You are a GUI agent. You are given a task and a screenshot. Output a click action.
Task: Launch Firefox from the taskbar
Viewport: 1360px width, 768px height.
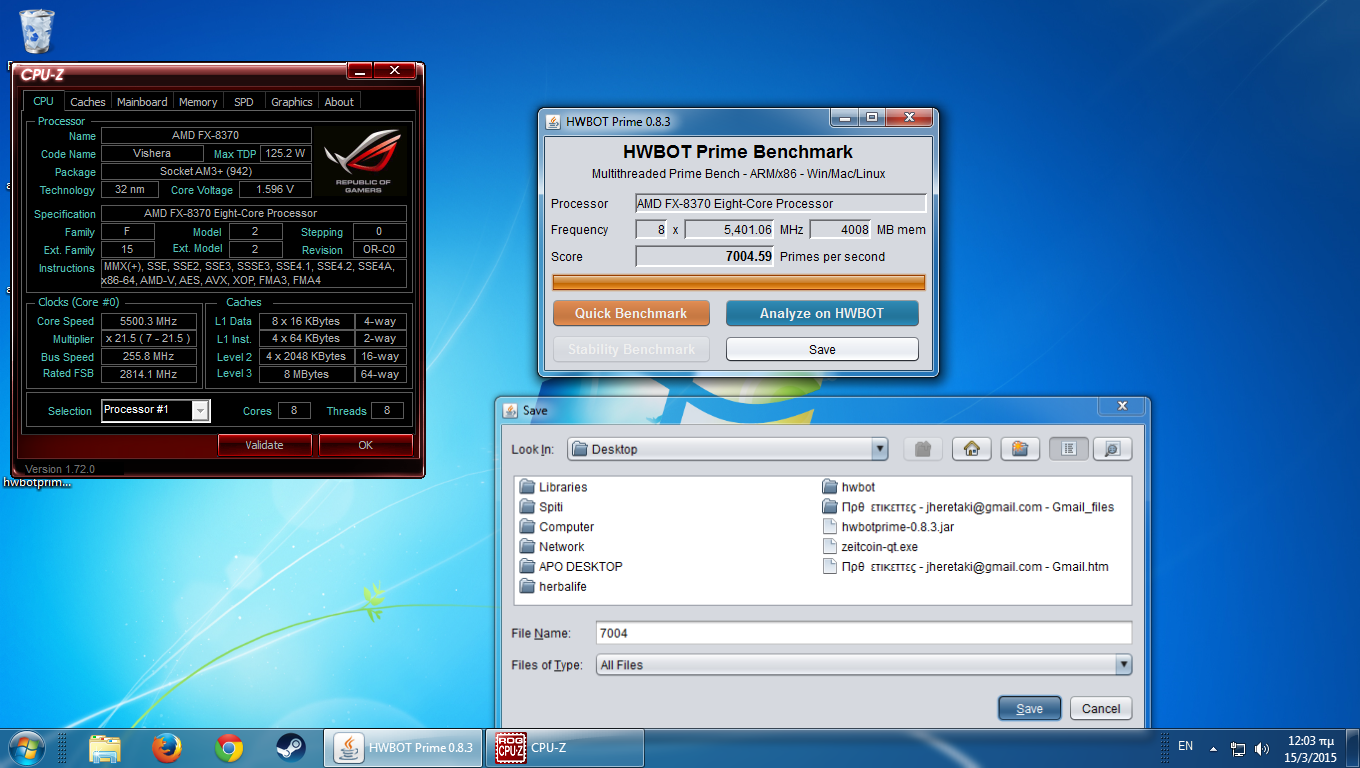[x=167, y=748]
